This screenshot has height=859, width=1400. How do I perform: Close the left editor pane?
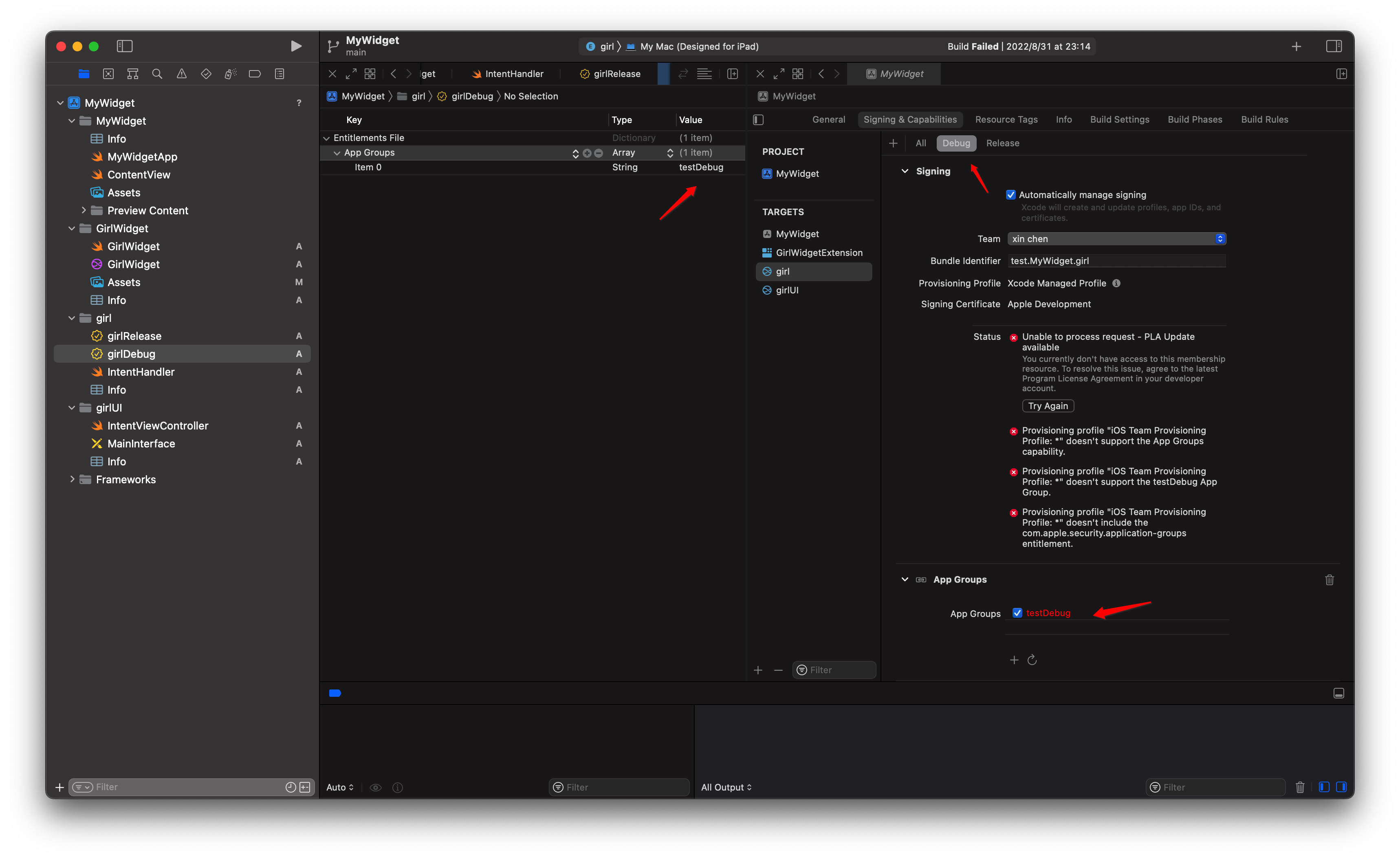[332, 74]
